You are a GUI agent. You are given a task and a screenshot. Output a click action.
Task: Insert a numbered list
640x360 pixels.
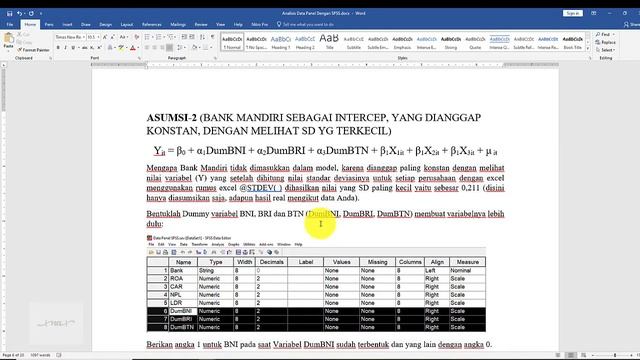[x=160, y=37]
